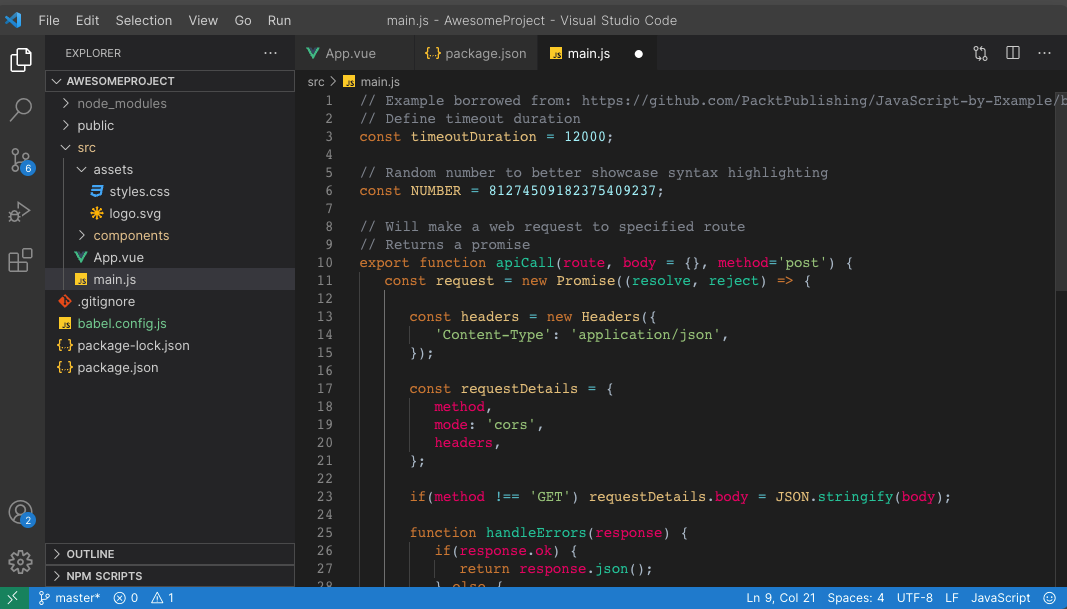Collapse the AWESOMEPROJECT section
Image resolution: width=1067 pixels, height=609 pixels.
coord(170,81)
